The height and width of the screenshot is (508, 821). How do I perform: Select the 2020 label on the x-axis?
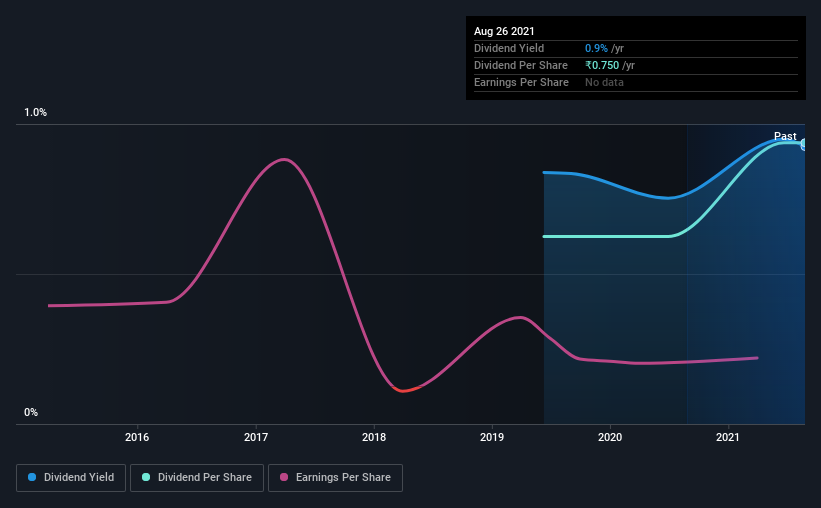pyautogui.click(x=610, y=437)
